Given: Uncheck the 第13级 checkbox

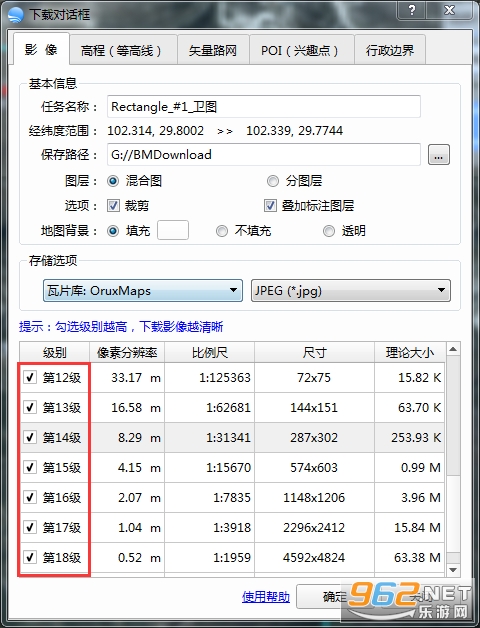Looking at the screenshot, I should [x=30, y=407].
